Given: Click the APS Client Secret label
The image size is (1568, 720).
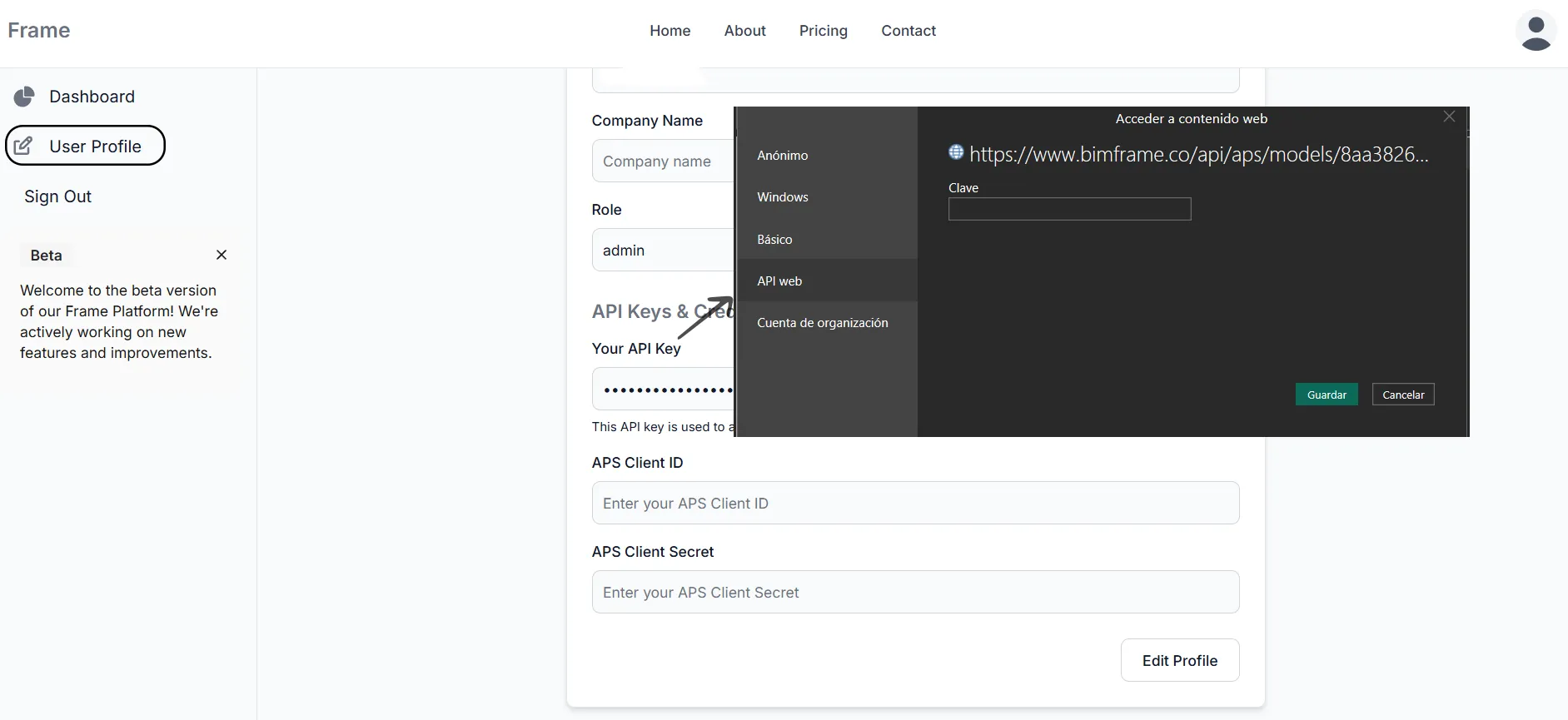Looking at the screenshot, I should point(653,552).
